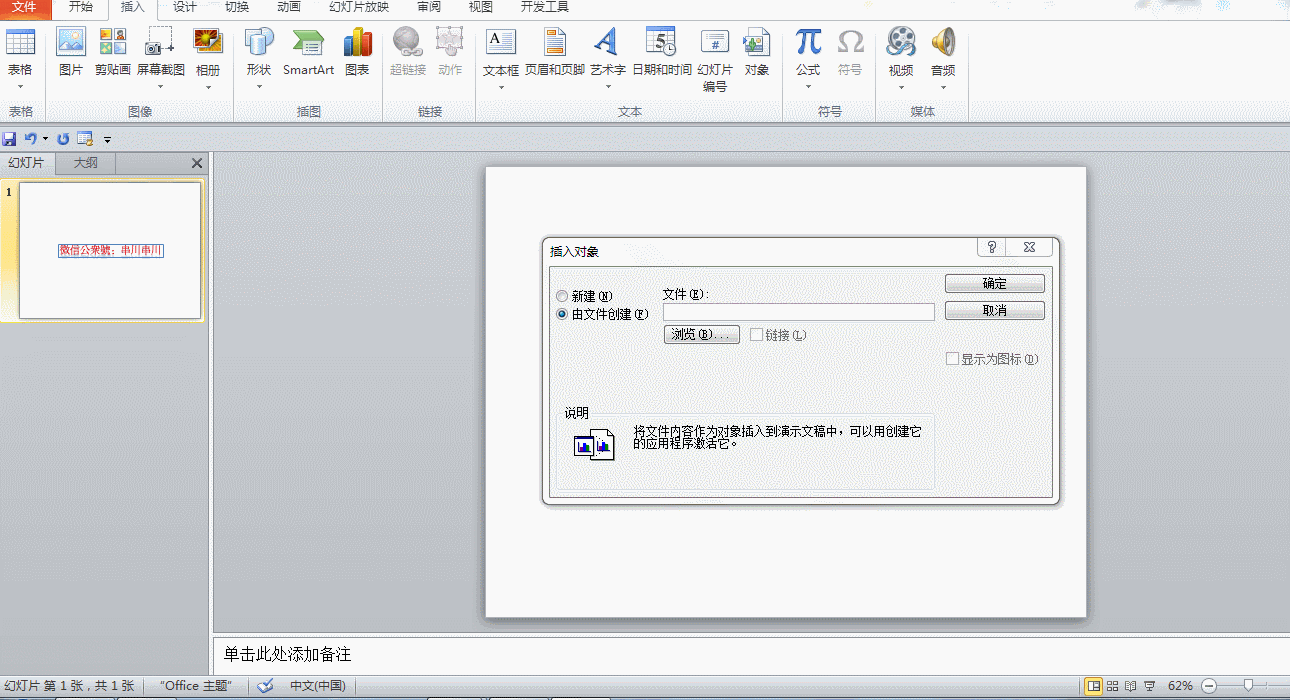Confirm the dialog with 确定
This screenshot has width=1290, height=700.
click(994, 283)
